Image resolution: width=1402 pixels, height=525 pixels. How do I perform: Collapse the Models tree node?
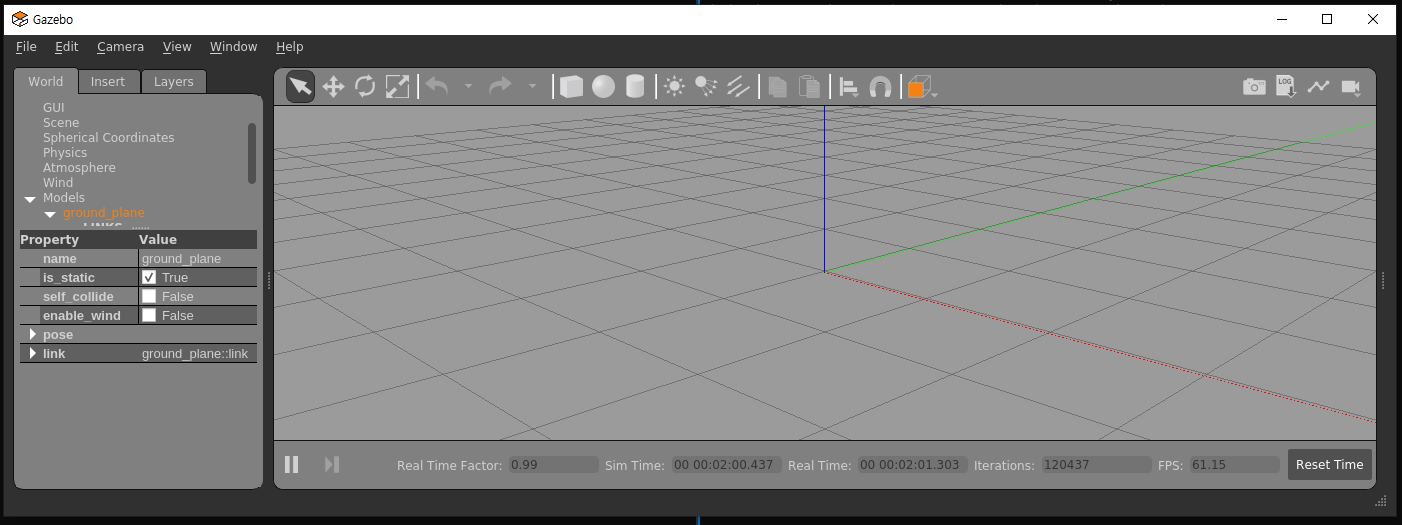[x=30, y=199]
